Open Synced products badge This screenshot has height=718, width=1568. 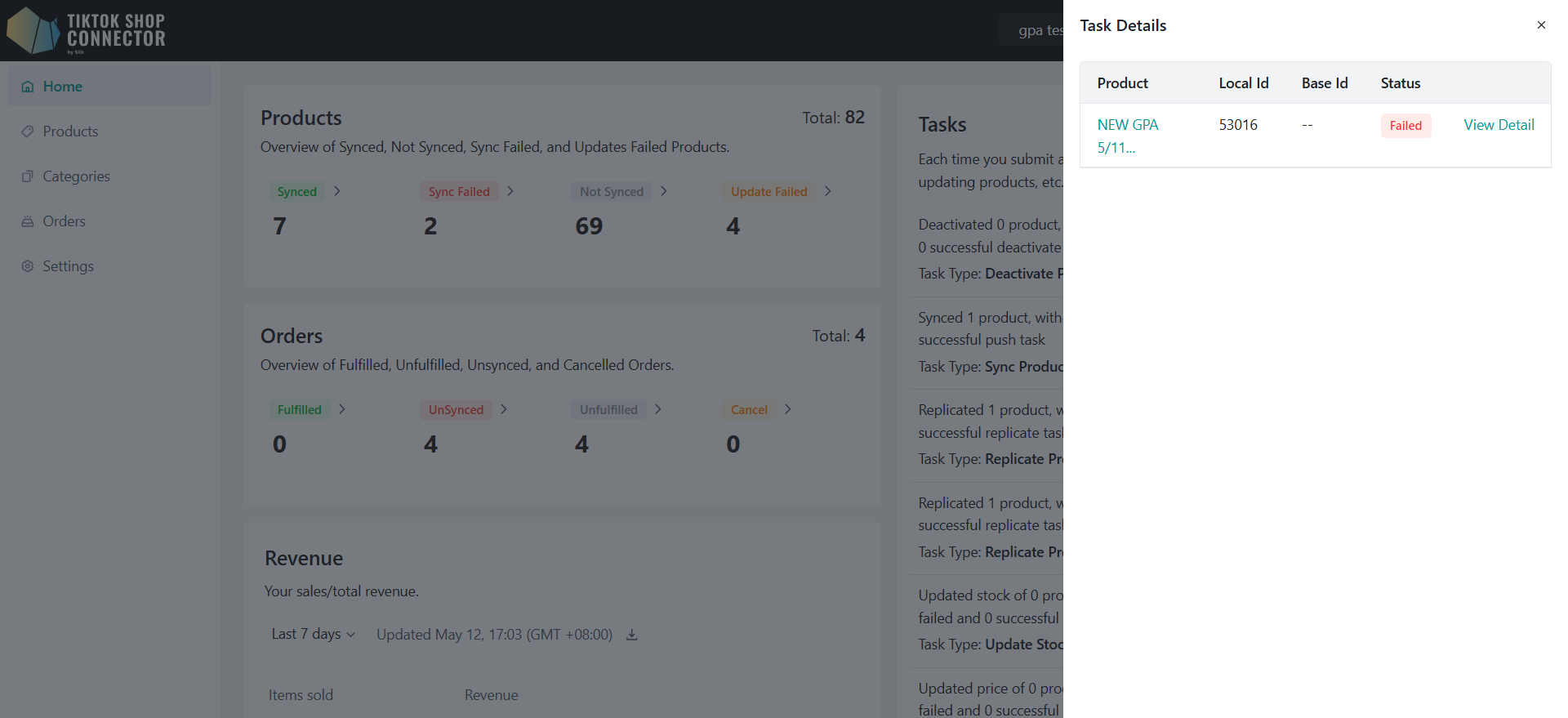pyautogui.click(x=296, y=192)
